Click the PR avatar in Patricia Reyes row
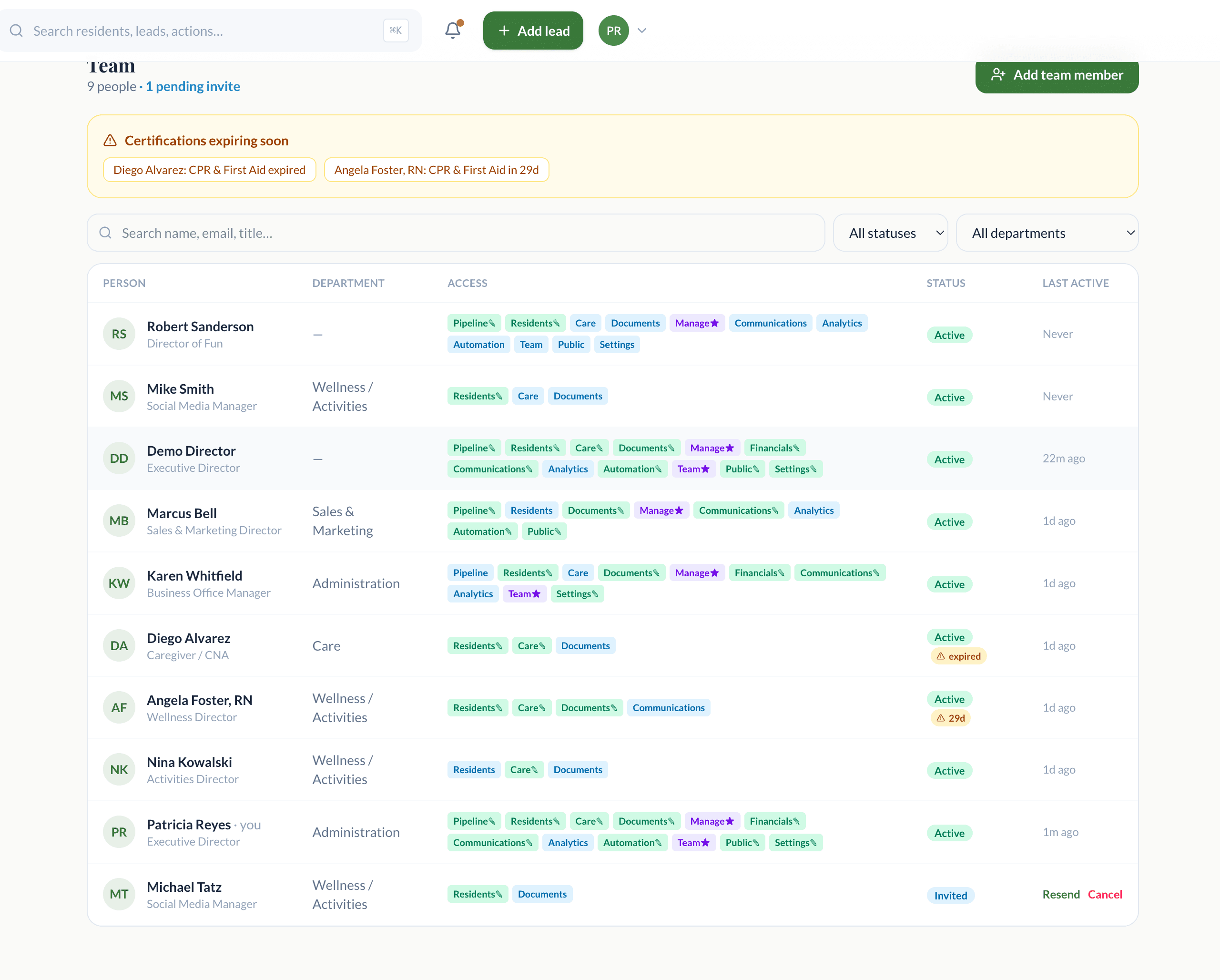1220x980 pixels. coord(119,832)
